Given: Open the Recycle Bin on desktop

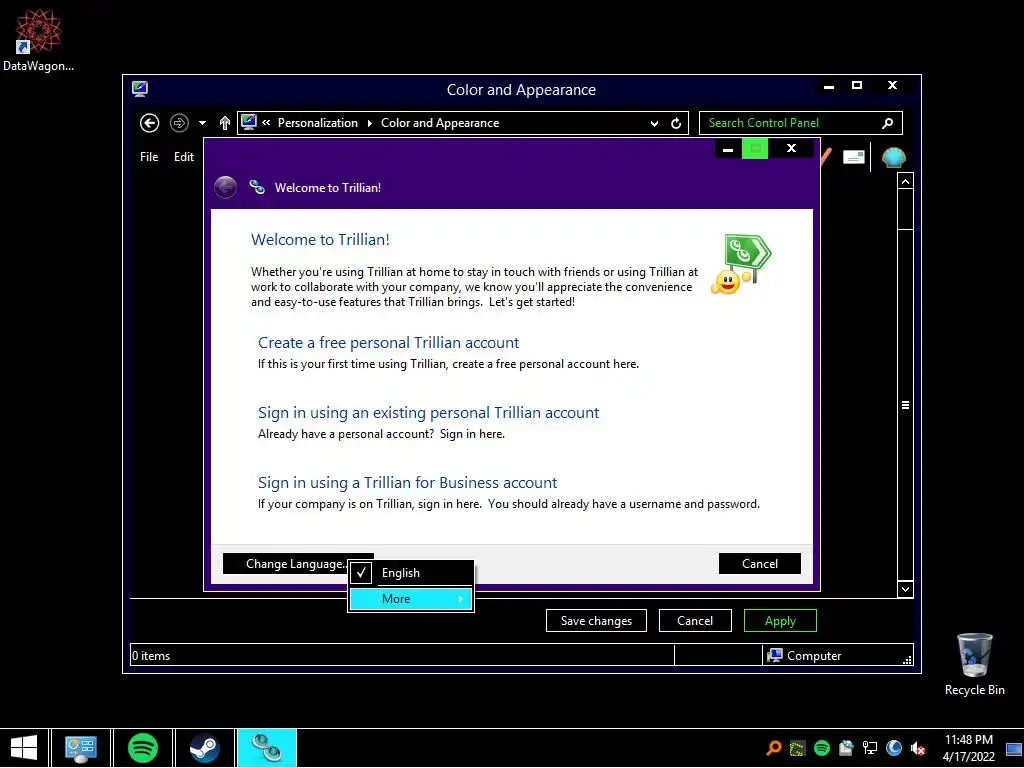Looking at the screenshot, I should coord(974,664).
